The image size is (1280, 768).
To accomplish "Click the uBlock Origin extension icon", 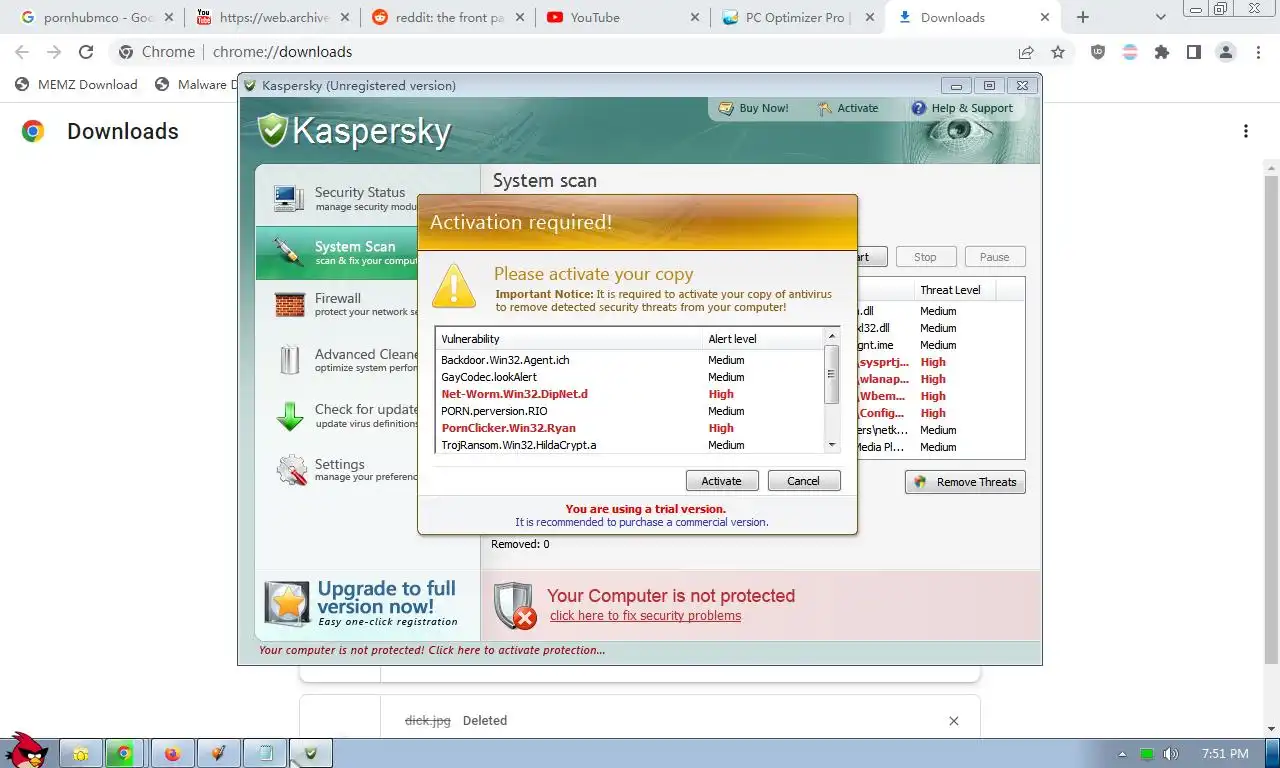I will point(1098,52).
